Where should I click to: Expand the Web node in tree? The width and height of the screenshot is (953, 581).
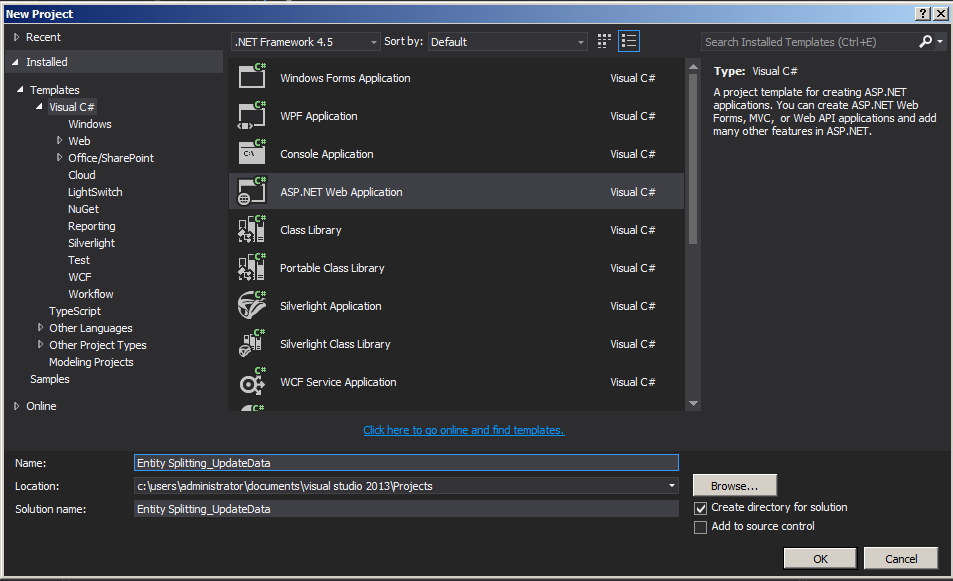60,141
